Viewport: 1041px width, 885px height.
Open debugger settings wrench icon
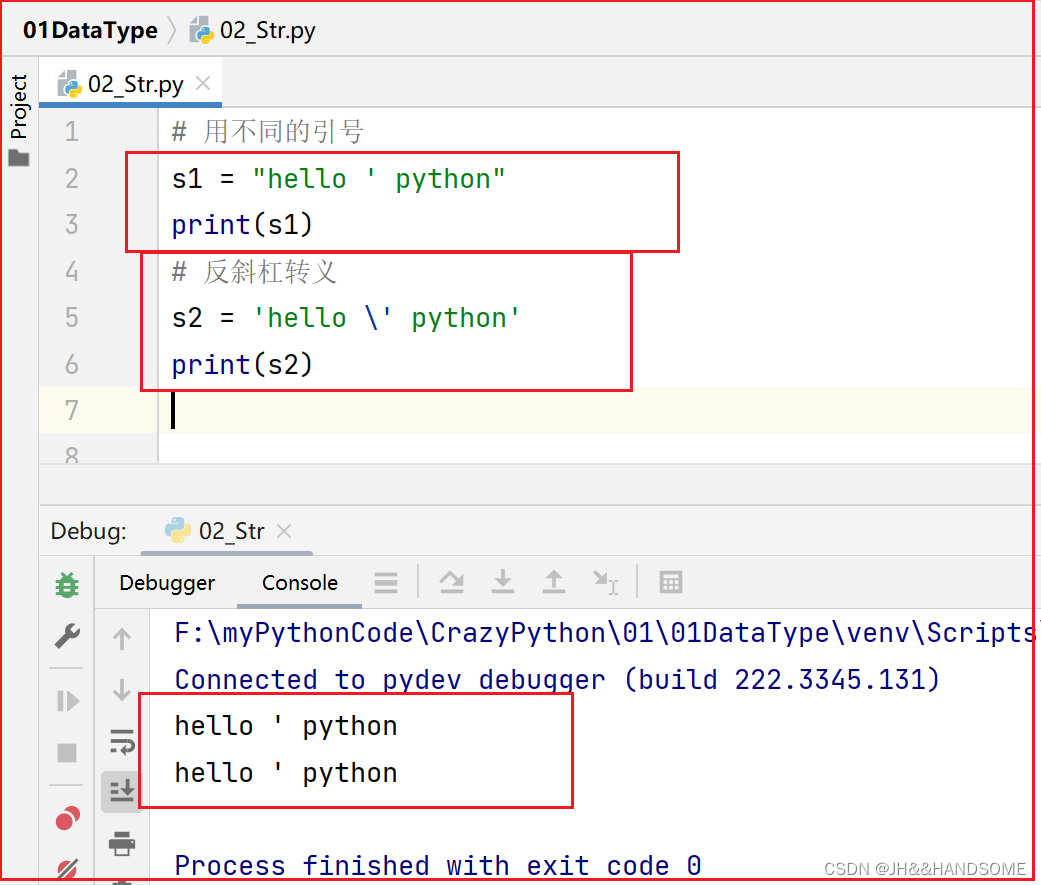pyautogui.click(x=67, y=636)
